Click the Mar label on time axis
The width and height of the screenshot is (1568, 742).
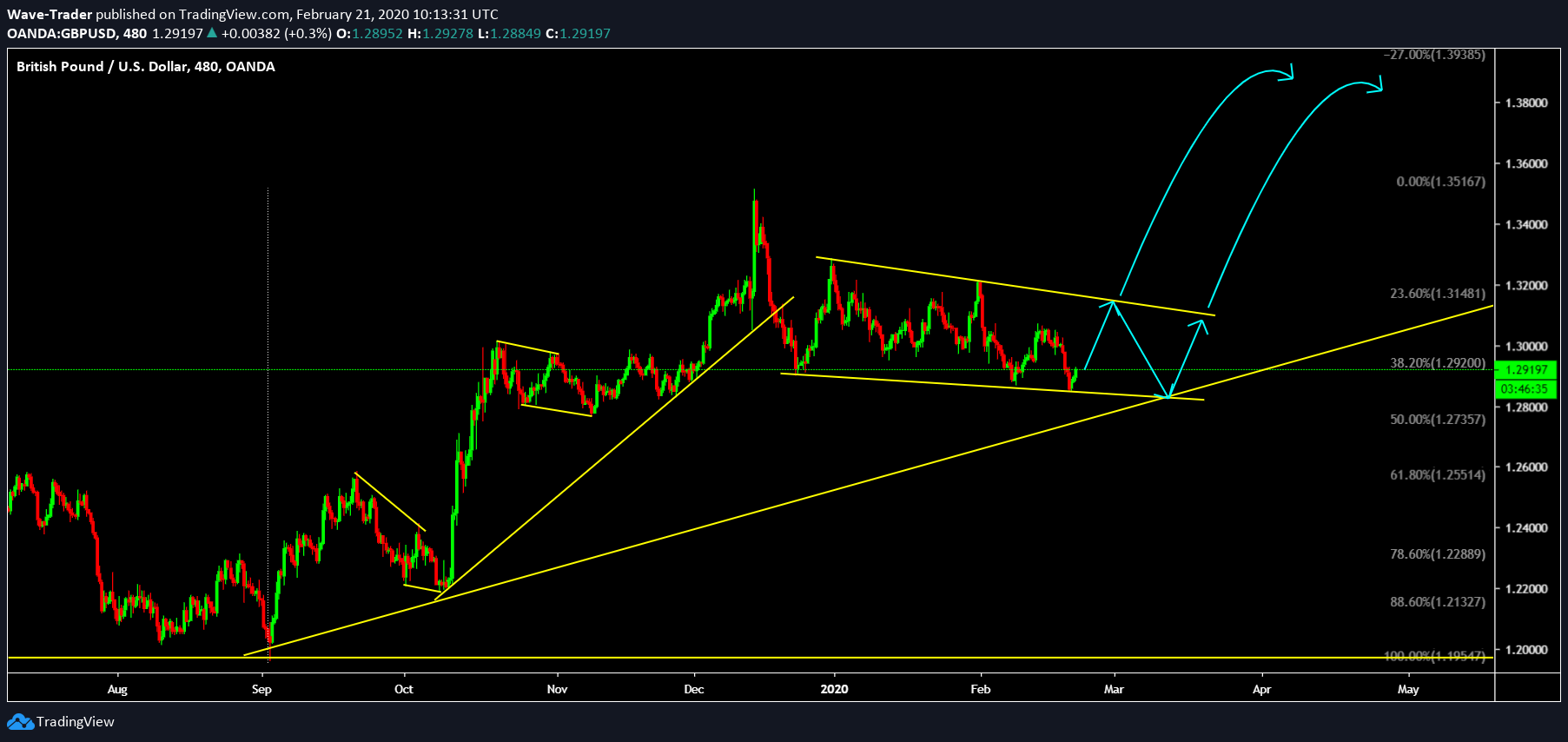(1114, 689)
